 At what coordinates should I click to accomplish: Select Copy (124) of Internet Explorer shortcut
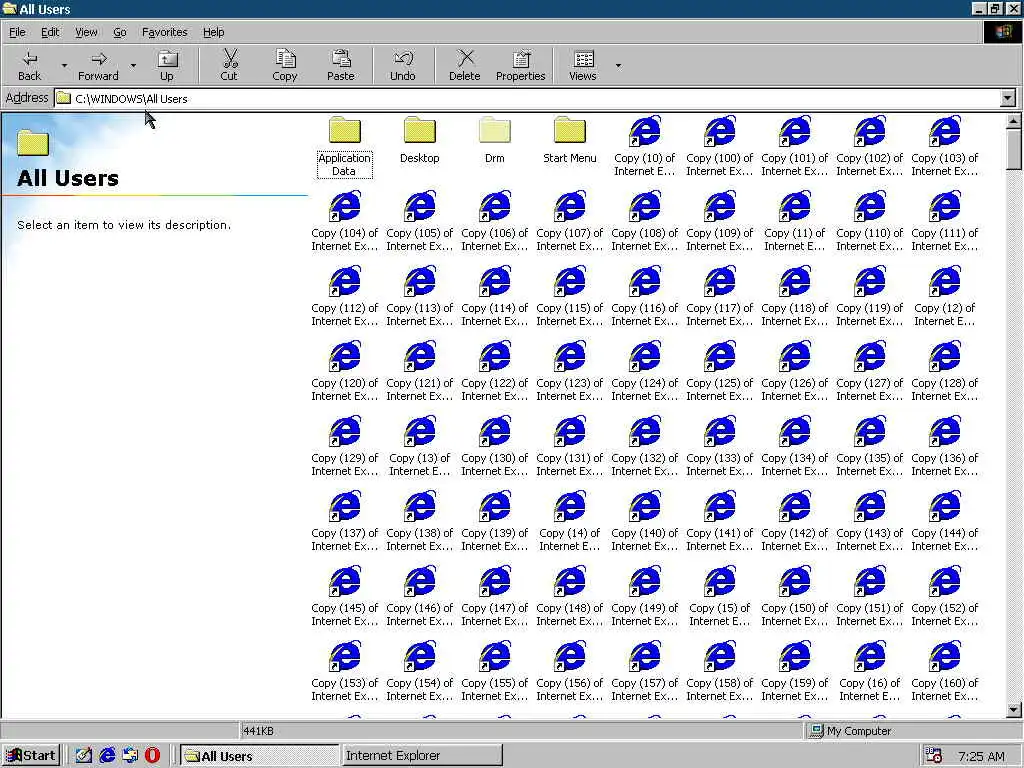tap(645, 372)
